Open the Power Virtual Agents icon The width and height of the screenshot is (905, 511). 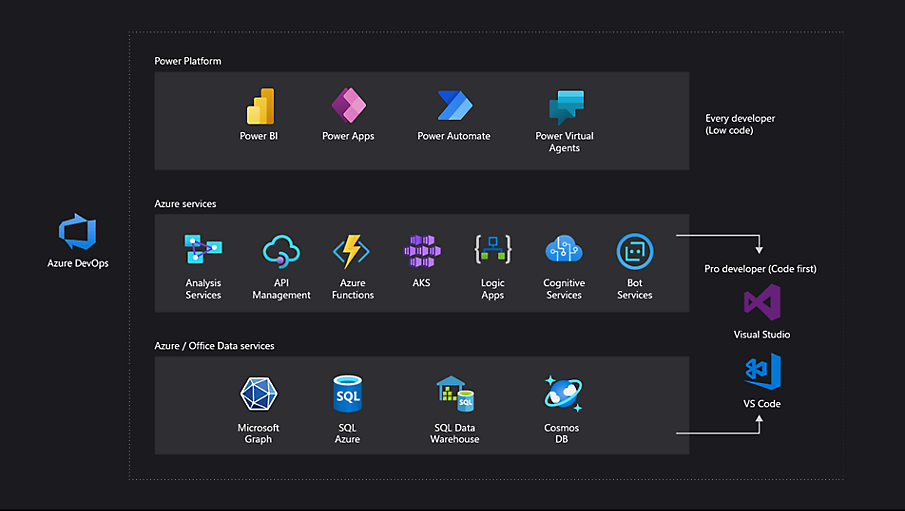tap(565, 107)
